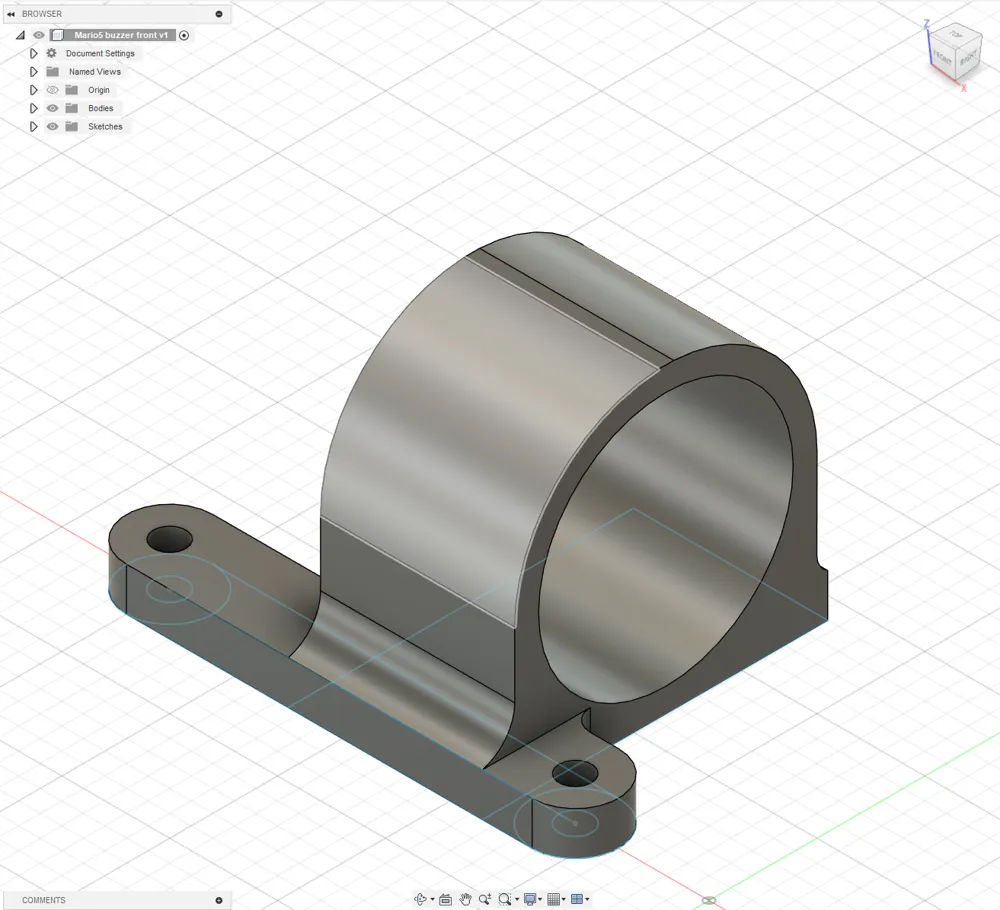The image size is (1000, 910).
Task: Click the Origin folder icon
Action: 71,90
